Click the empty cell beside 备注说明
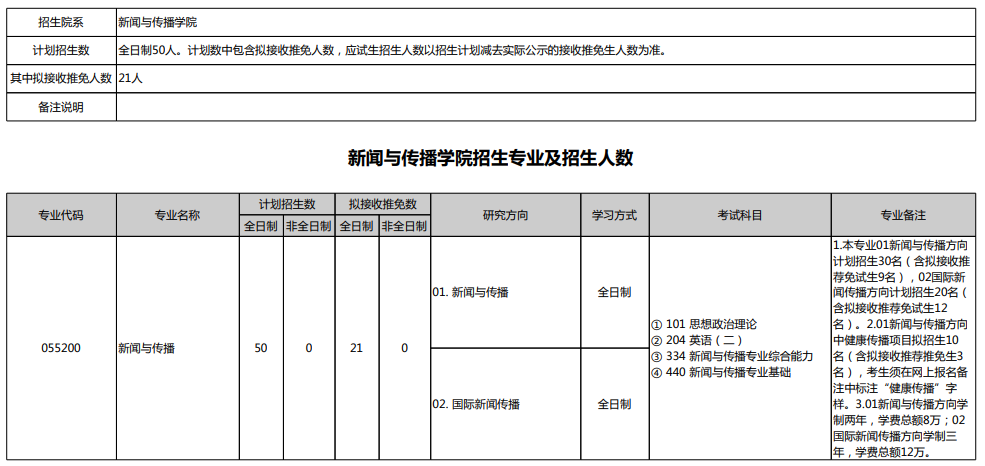 (545, 107)
